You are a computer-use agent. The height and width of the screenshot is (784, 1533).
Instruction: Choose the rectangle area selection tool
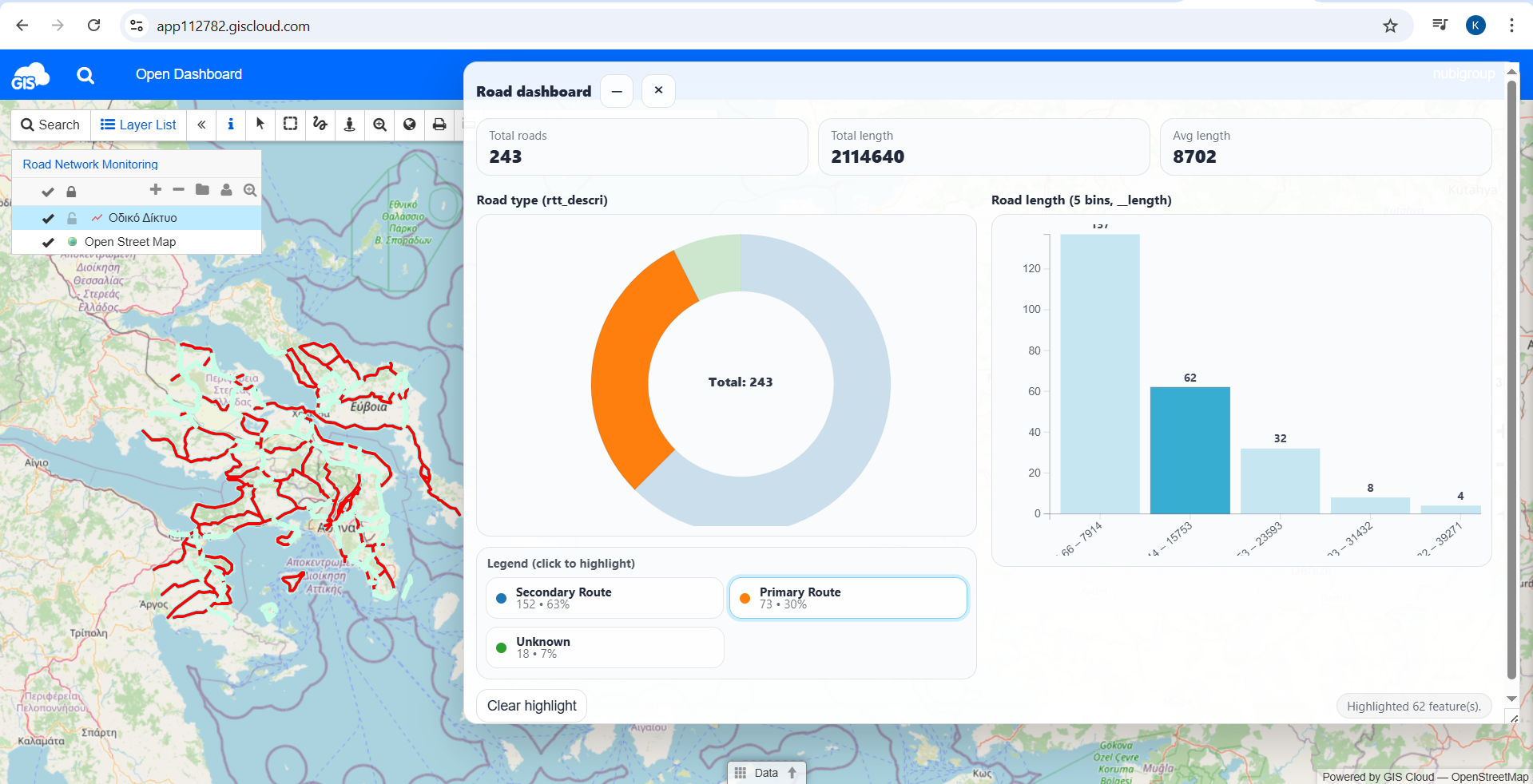(x=290, y=125)
